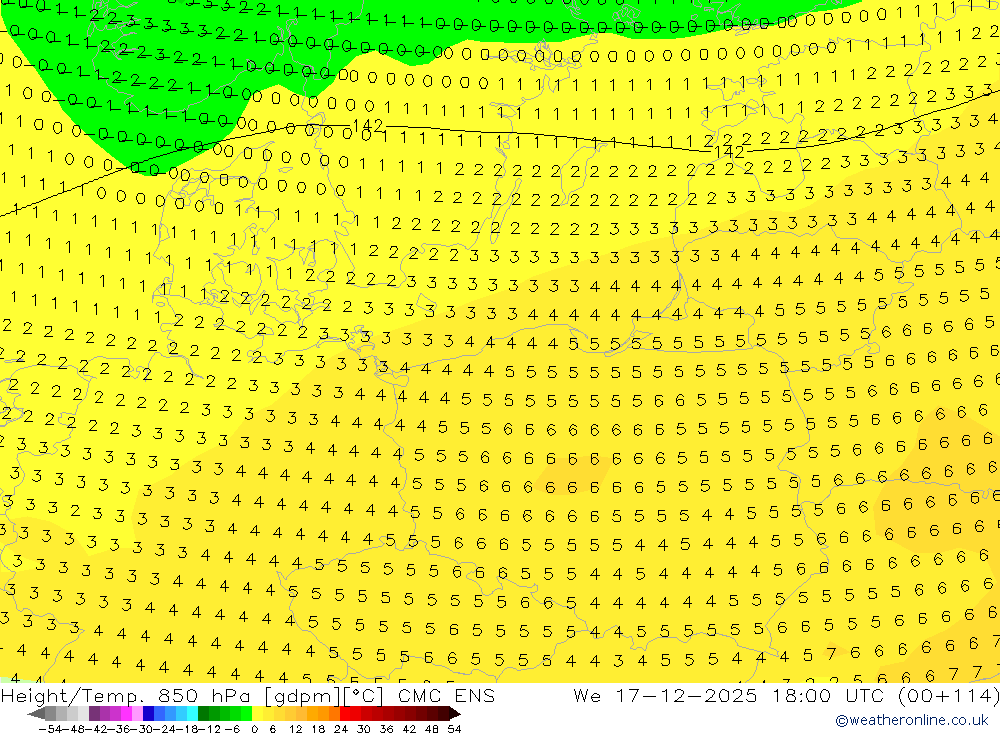Viewport: 1000px width, 733px height.
Task: Click the [gdpm] units label
Action: click(x=302, y=696)
